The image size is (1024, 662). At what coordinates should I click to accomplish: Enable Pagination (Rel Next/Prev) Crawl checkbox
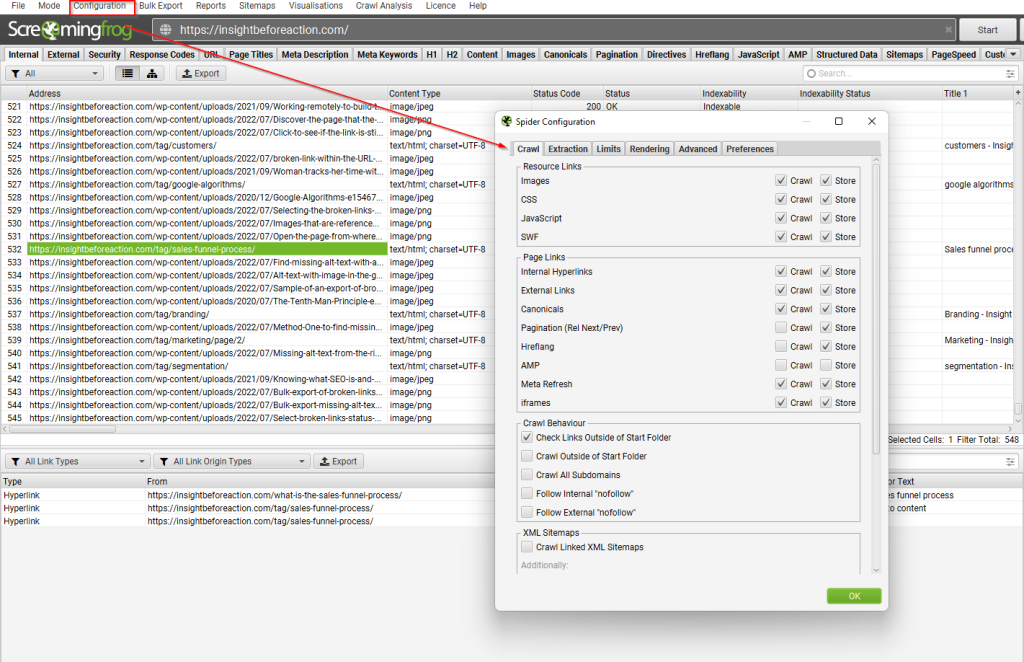click(x=781, y=327)
